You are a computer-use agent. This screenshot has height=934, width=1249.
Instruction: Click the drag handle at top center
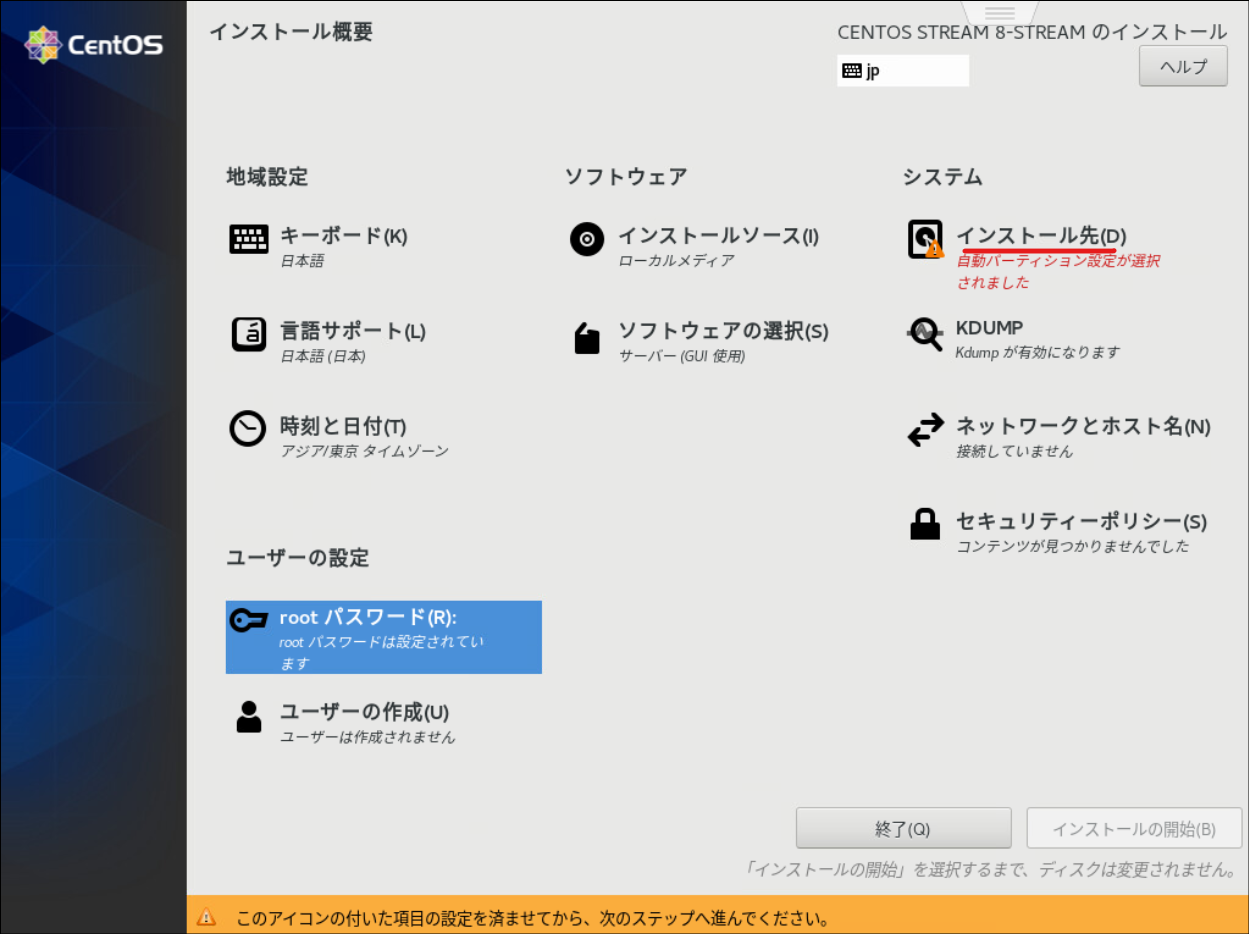(1000, 12)
